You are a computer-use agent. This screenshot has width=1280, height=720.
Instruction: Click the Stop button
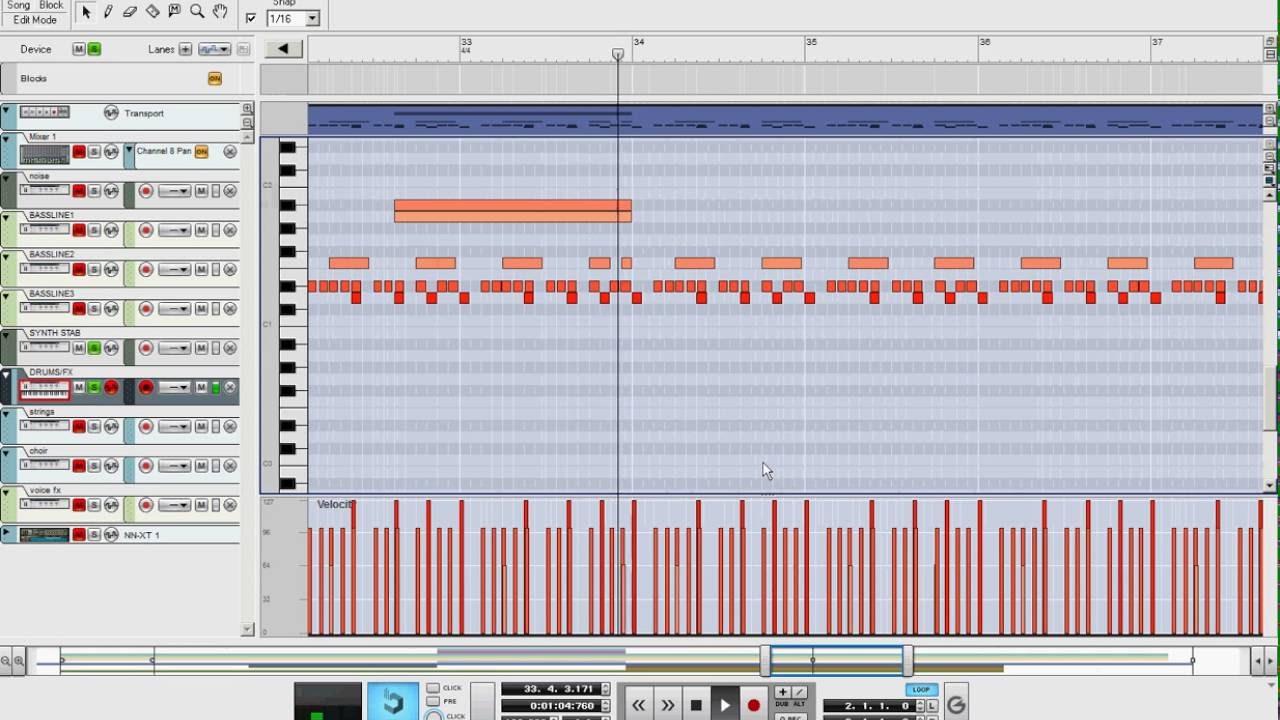click(696, 705)
